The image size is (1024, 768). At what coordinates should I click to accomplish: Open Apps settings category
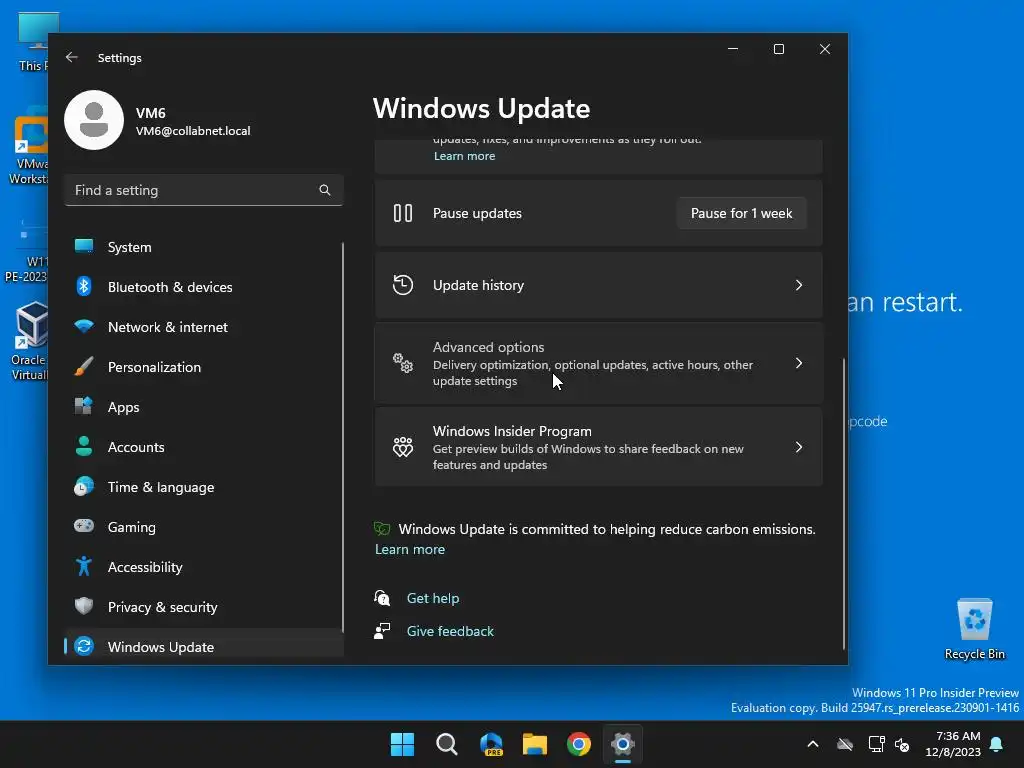[x=203, y=407]
